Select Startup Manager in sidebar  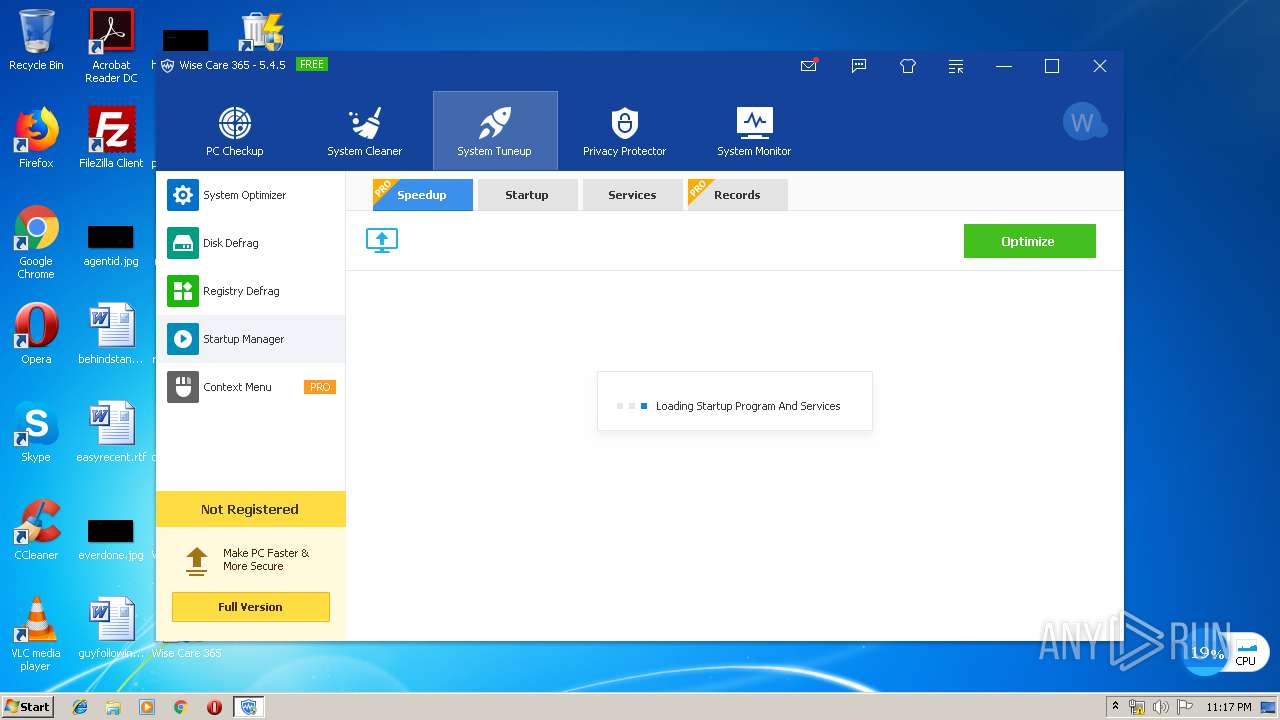coord(251,339)
